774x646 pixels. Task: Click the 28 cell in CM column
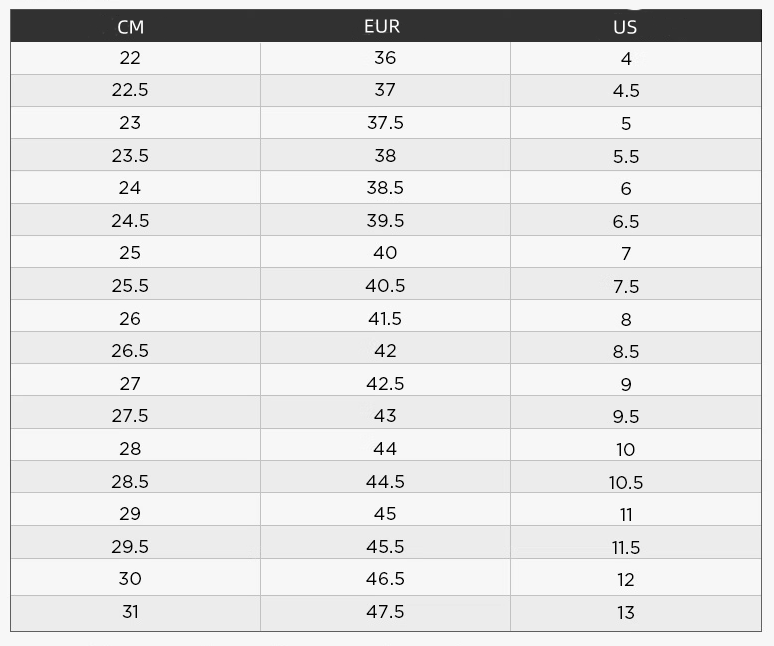130,449
